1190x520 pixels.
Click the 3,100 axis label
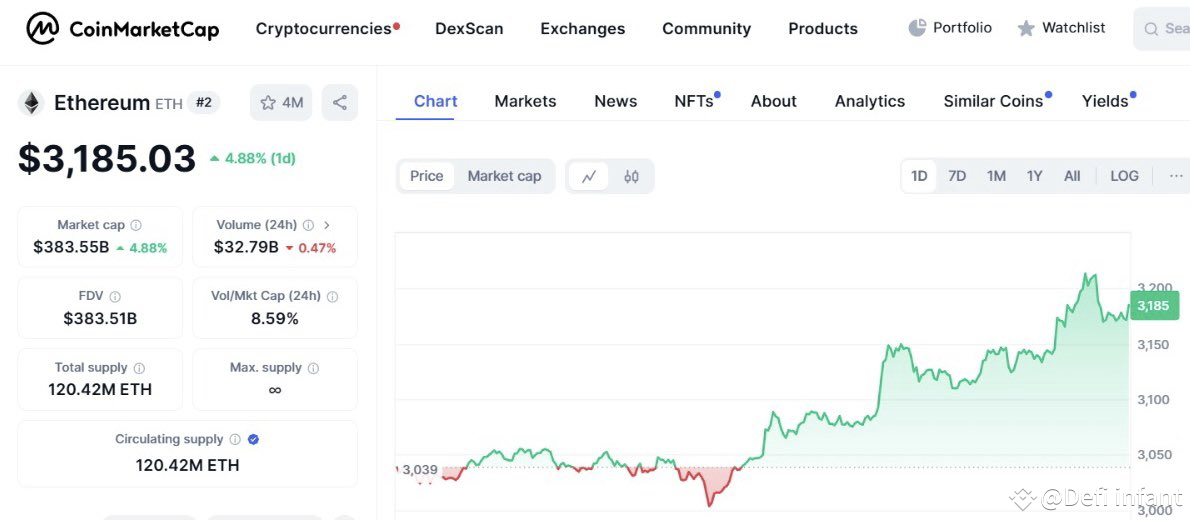click(1153, 399)
